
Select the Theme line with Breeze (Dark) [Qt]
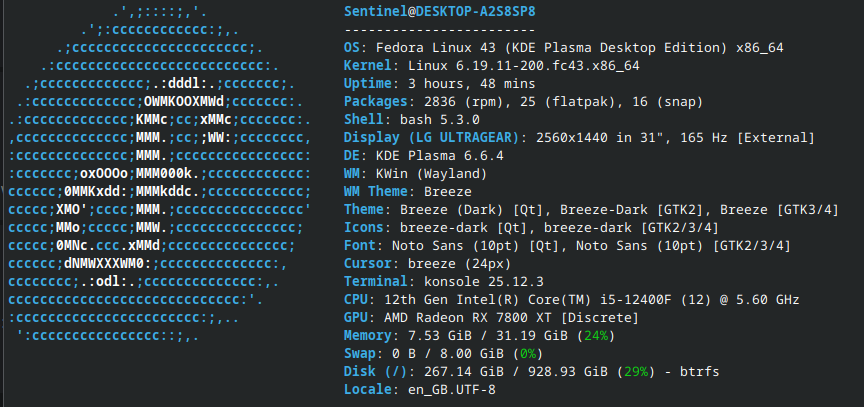pyautogui.click(x=591, y=210)
